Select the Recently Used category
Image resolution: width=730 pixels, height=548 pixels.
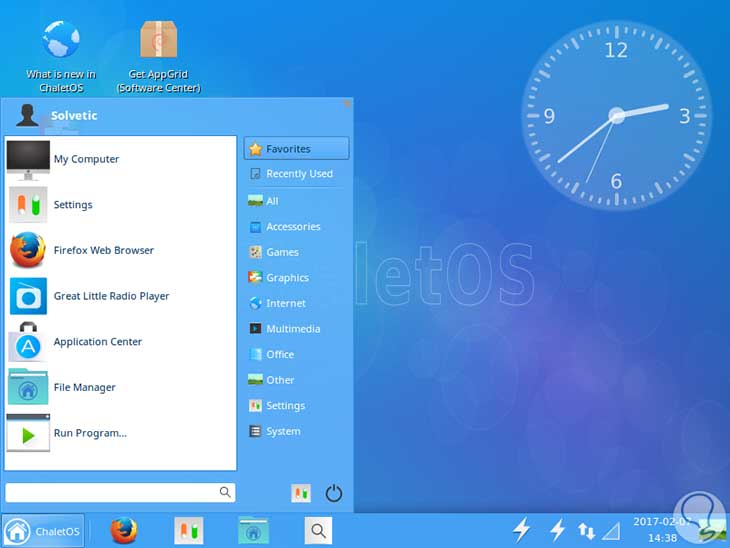(297, 174)
